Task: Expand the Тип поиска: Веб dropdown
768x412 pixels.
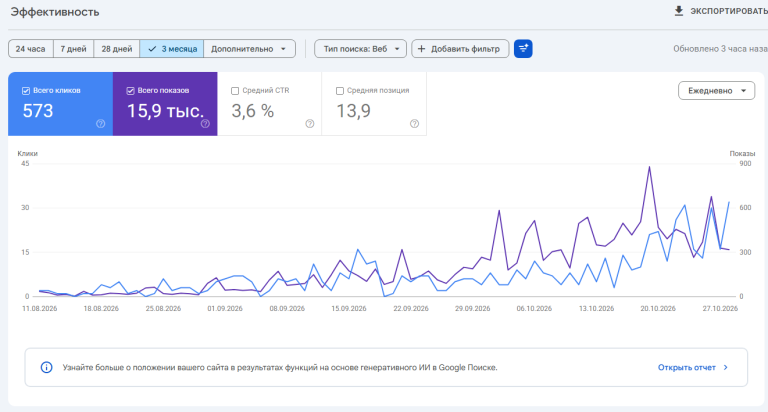Action: point(360,48)
